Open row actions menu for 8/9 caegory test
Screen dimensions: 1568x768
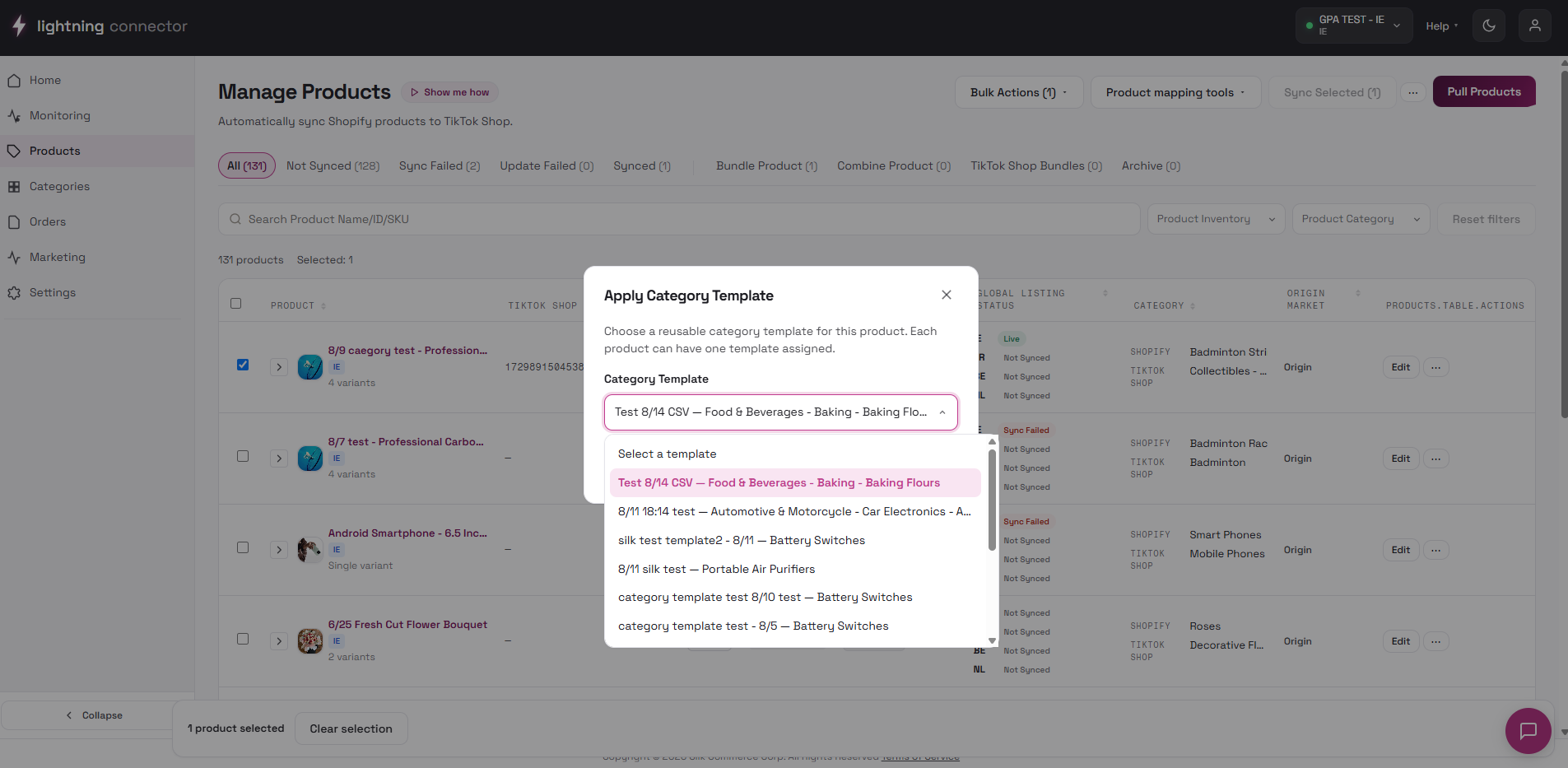point(1436,367)
